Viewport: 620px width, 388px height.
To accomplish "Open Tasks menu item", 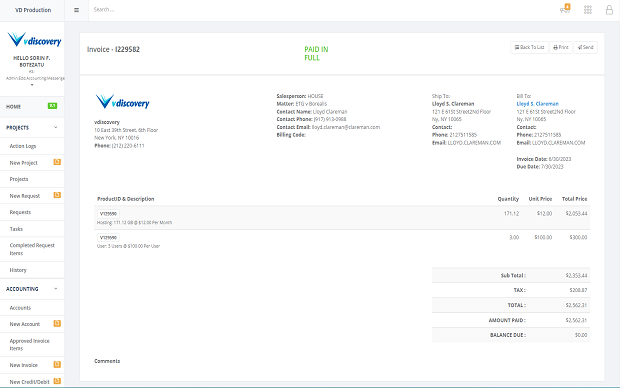I will [16, 229].
